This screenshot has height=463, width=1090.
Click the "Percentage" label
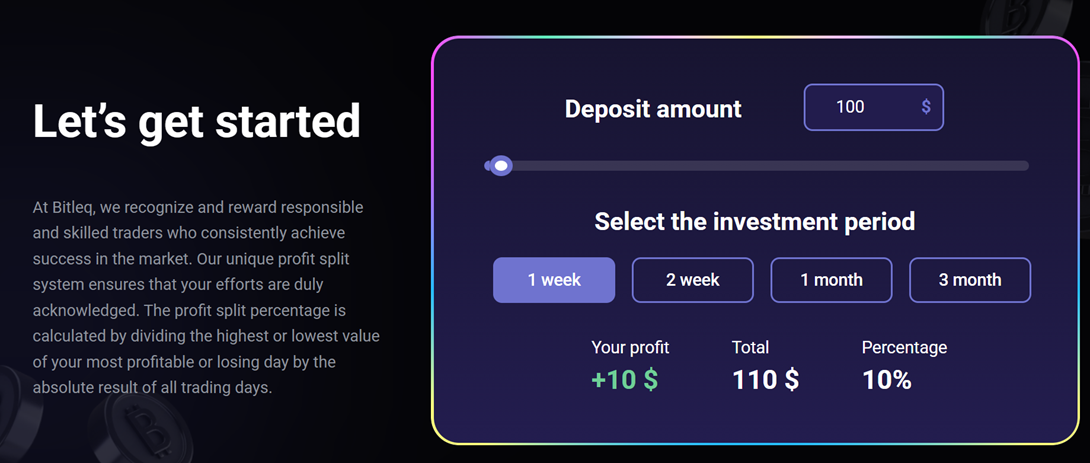click(x=904, y=348)
